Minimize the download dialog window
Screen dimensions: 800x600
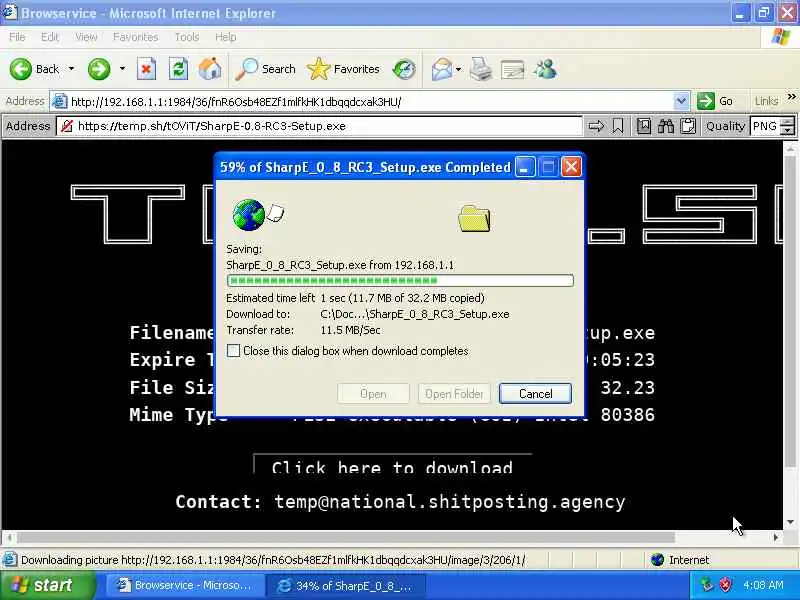pyautogui.click(x=524, y=167)
